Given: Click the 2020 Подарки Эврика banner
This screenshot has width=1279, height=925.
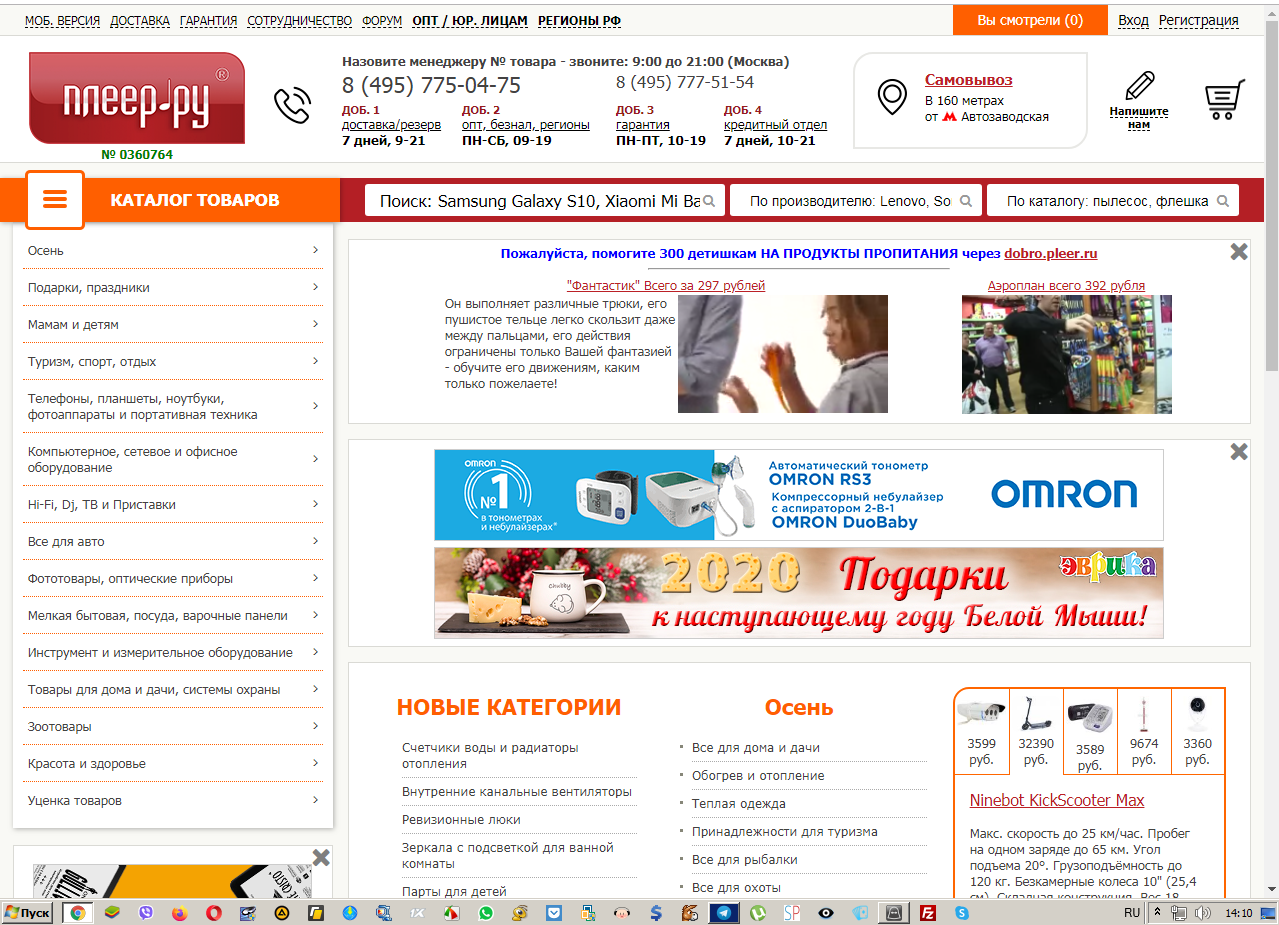Looking at the screenshot, I should click(799, 593).
